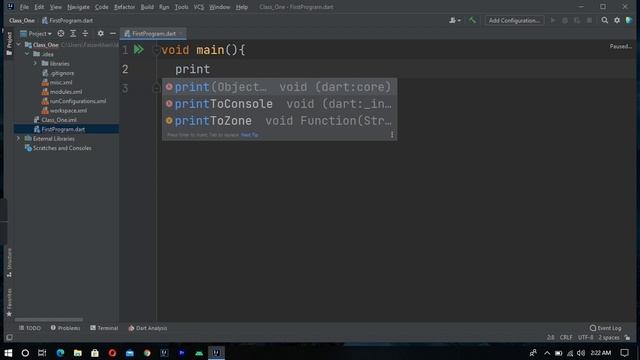Open the Navigate menu
The height and width of the screenshot is (360, 640).
pyautogui.click(x=78, y=7)
